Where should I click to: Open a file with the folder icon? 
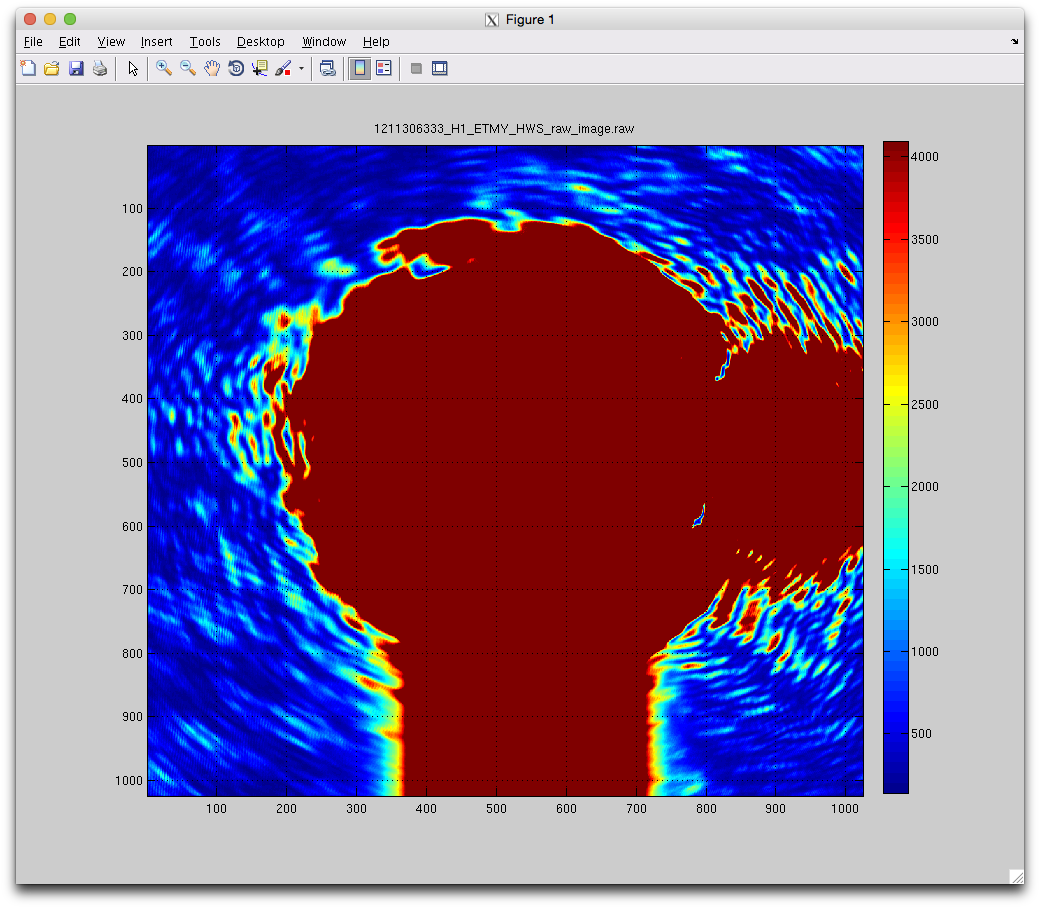click(x=51, y=69)
